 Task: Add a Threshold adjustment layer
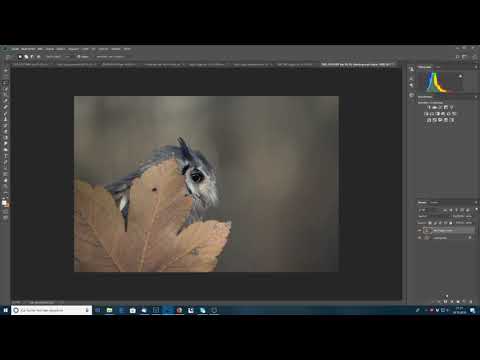point(440,120)
